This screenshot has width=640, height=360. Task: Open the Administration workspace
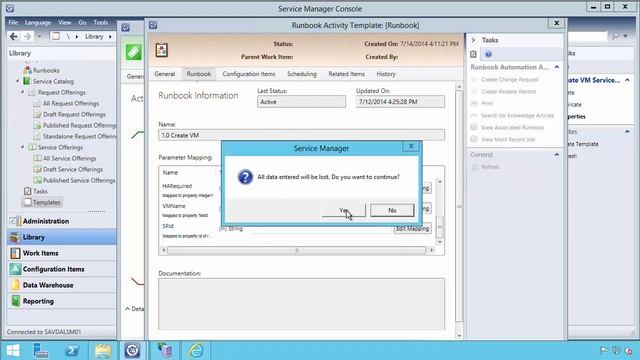[x=62, y=221]
